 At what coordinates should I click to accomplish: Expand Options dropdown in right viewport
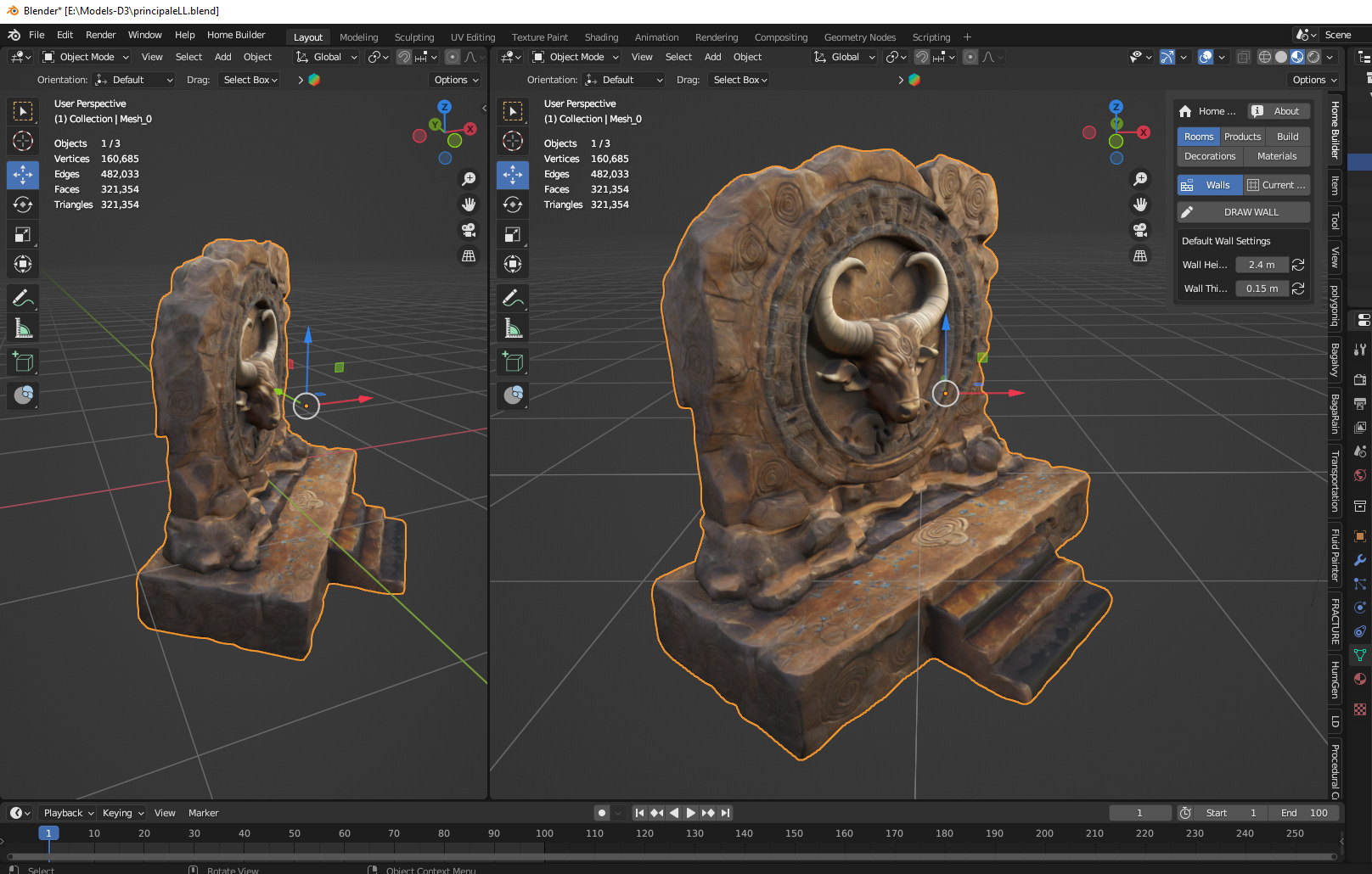(x=1314, y=80)
